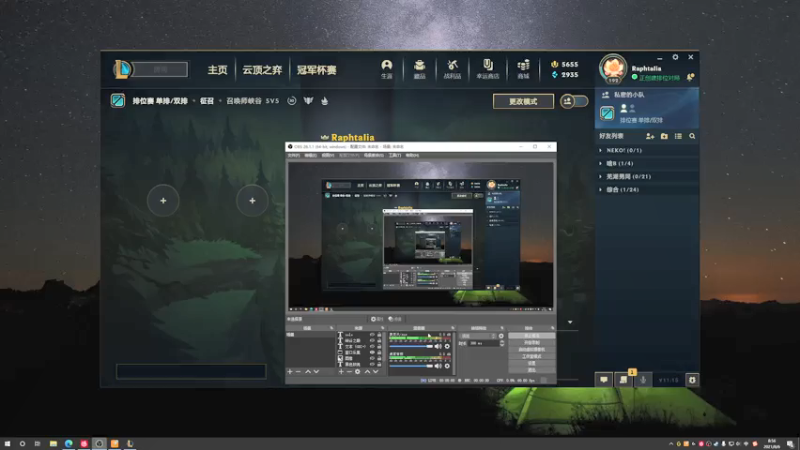Click the League client search field by the logo
The height and width of the screenshot is (450, 800).
(160, 69)
